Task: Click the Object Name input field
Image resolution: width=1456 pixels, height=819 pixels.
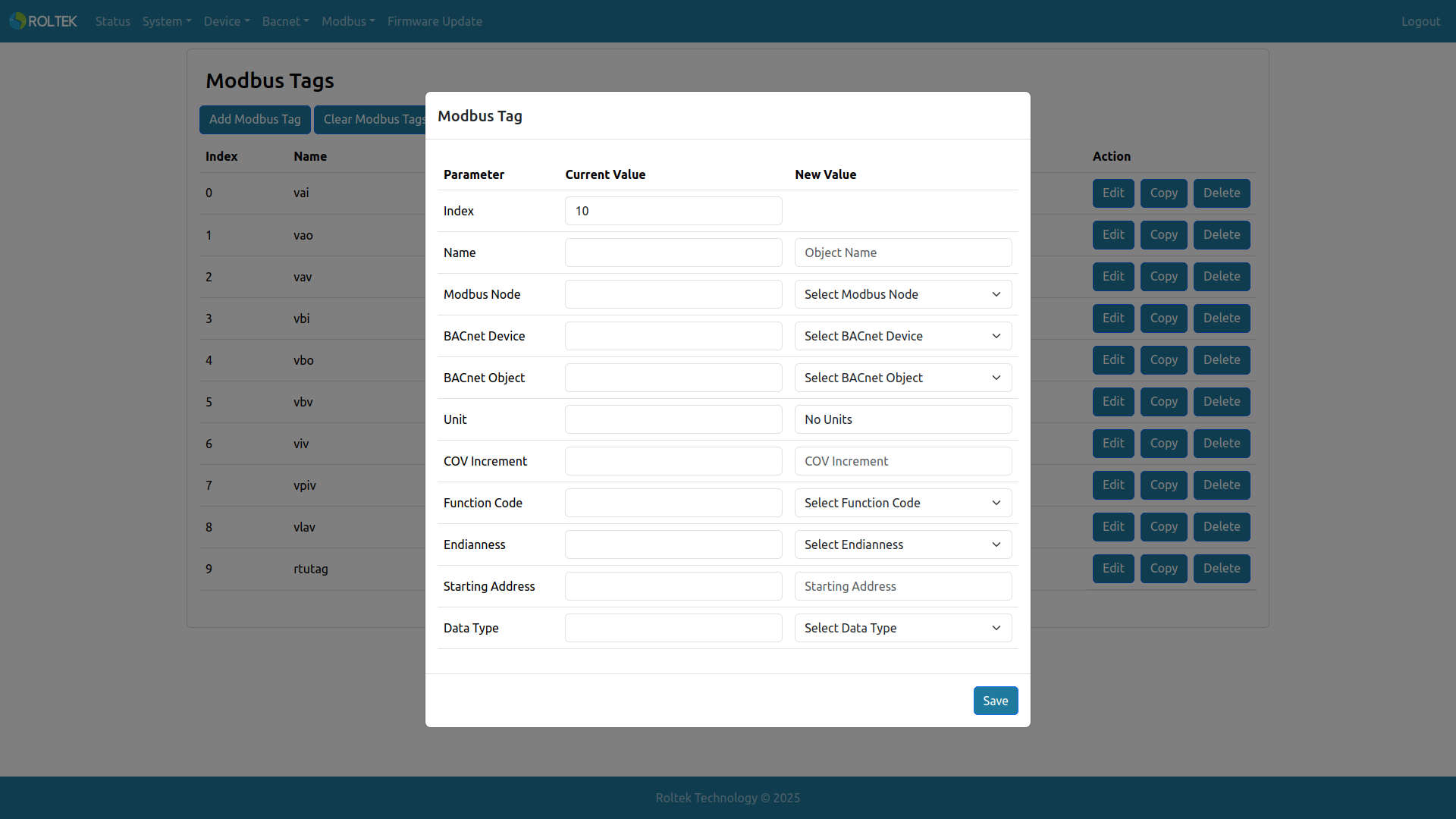Action: coord(903,253)
